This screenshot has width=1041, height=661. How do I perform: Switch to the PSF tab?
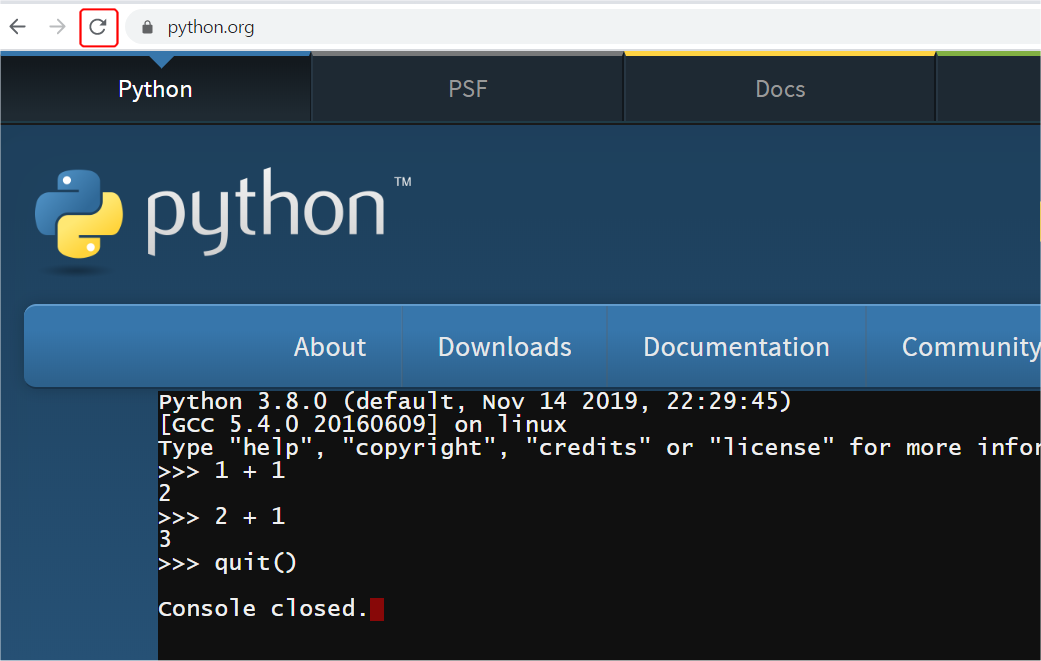pos(467,89)
